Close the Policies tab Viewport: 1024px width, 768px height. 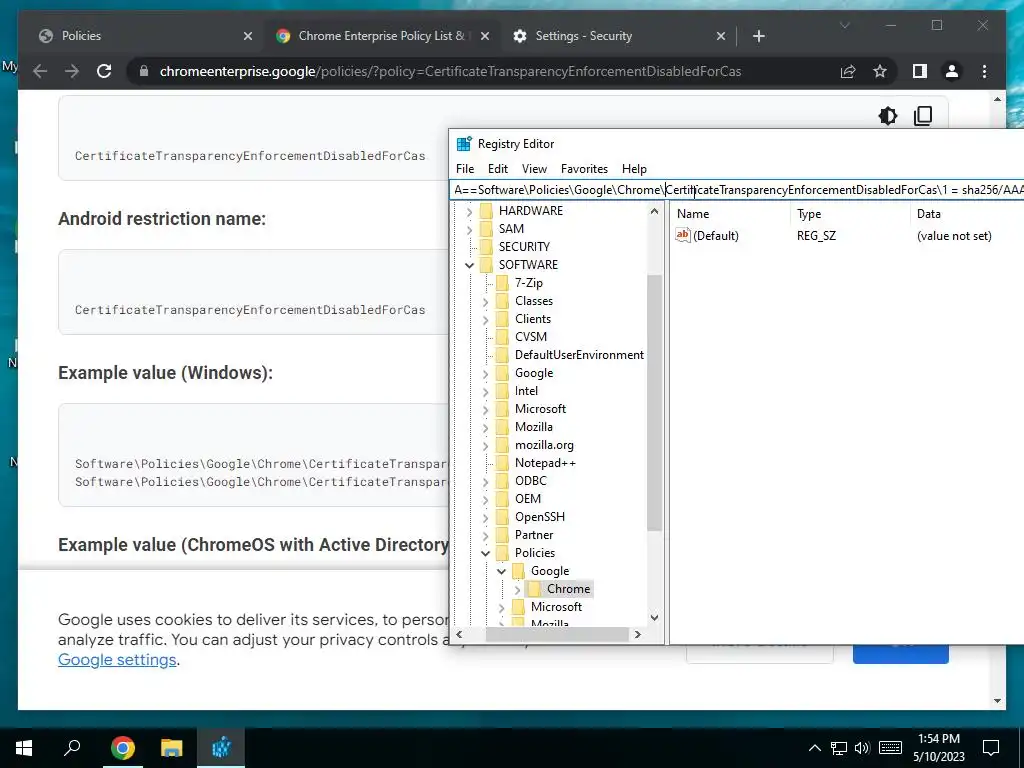point(248,36)
